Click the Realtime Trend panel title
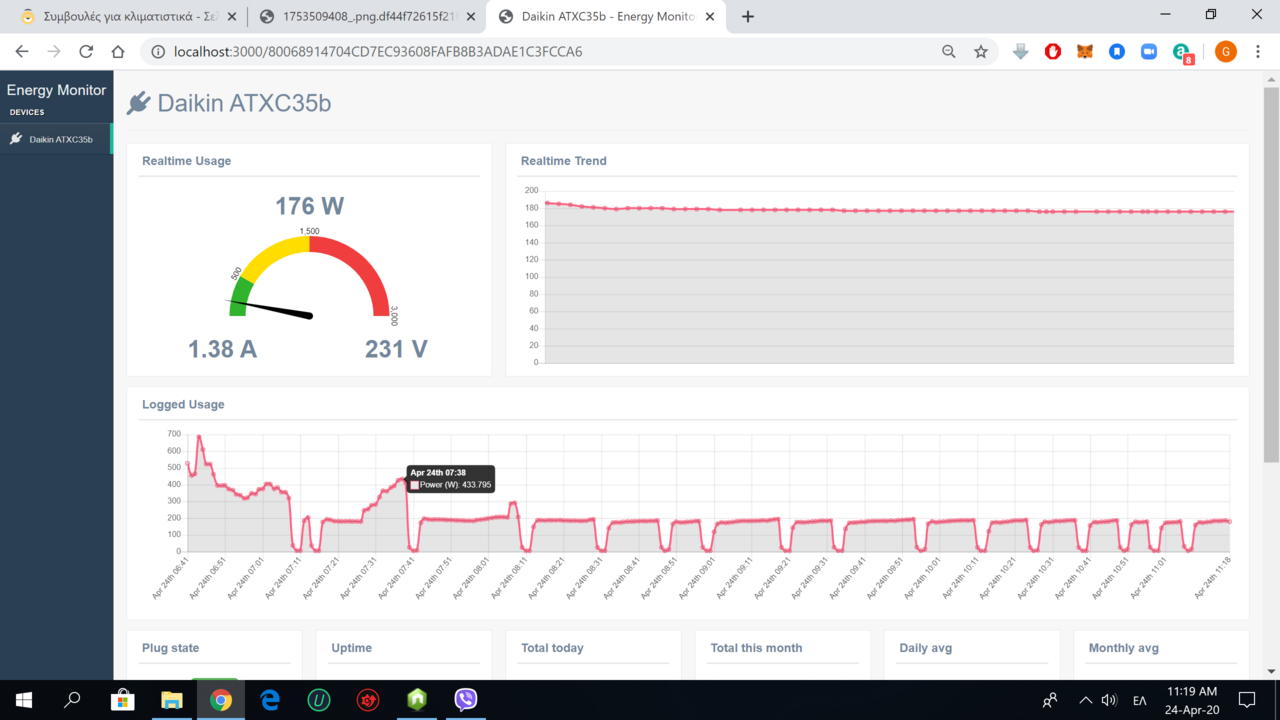1280x720 pixels. pyautogui.click(x=564, y=161)
